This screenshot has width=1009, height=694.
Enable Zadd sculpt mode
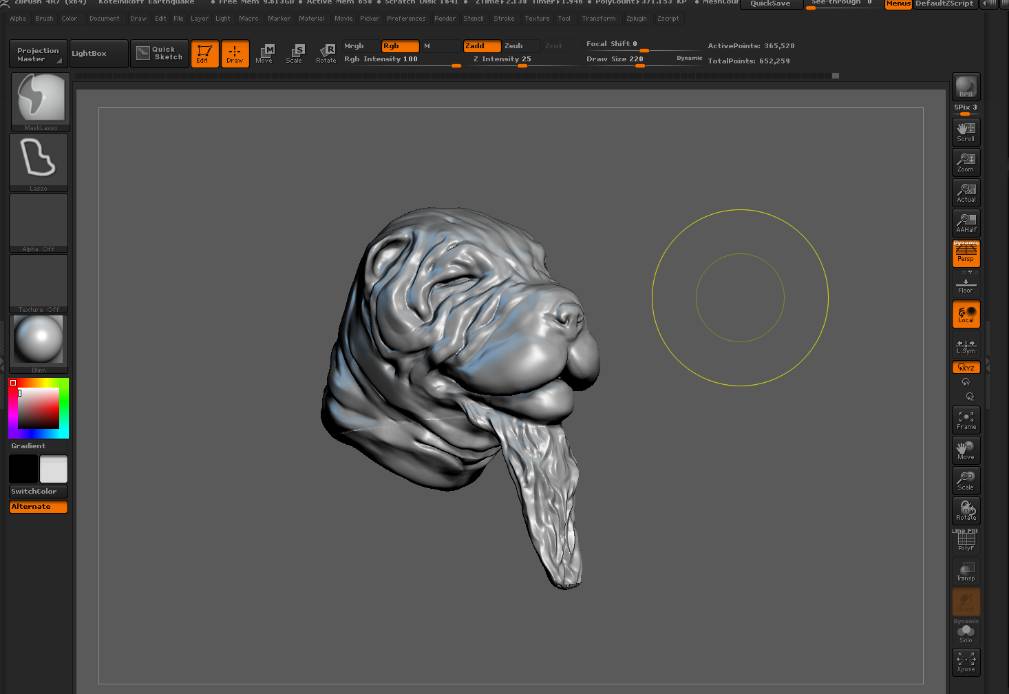pos(482,46)
